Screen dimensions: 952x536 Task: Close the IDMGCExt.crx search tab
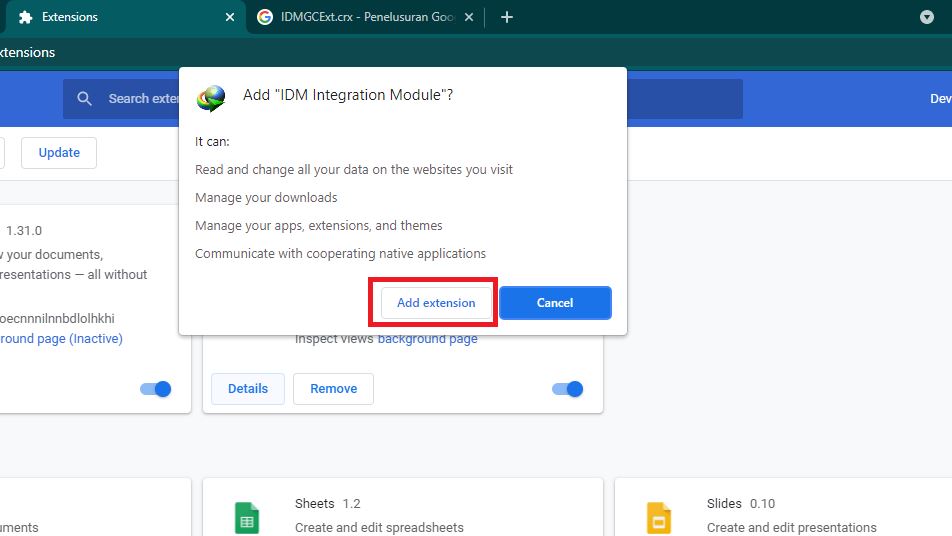469,17
